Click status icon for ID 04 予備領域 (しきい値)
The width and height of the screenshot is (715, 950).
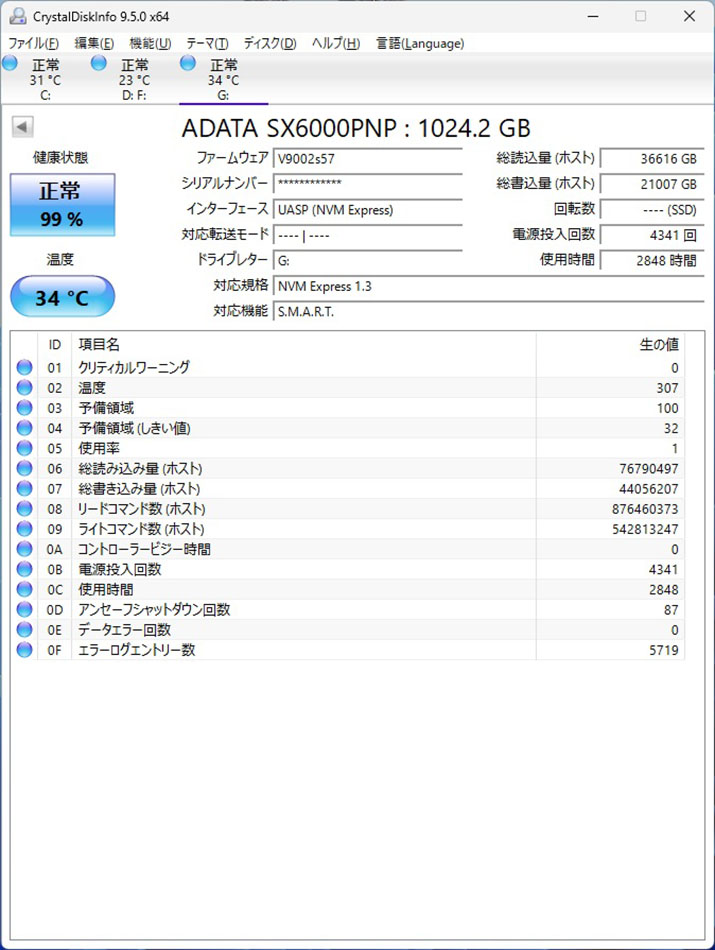(x=24, y=428)
